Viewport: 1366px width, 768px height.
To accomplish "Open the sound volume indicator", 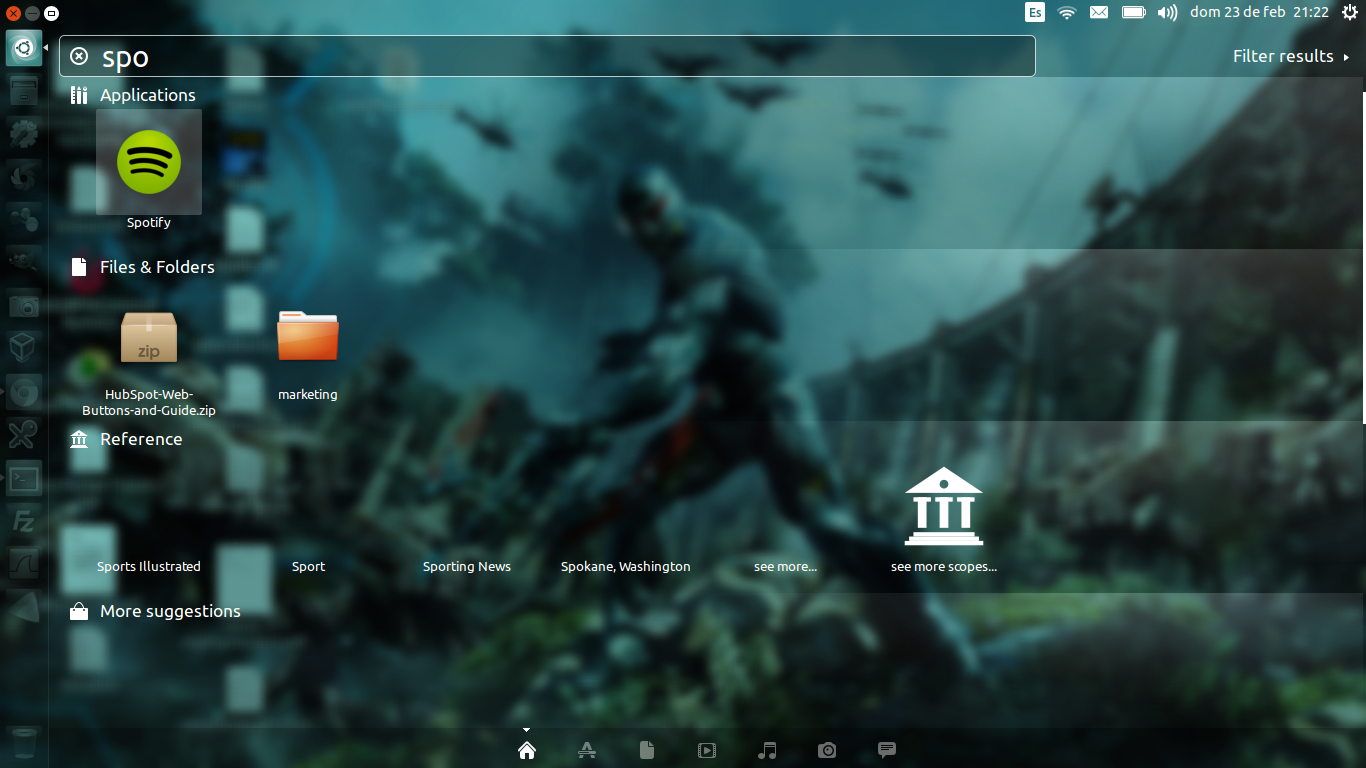I will [x=1167, y=12].
